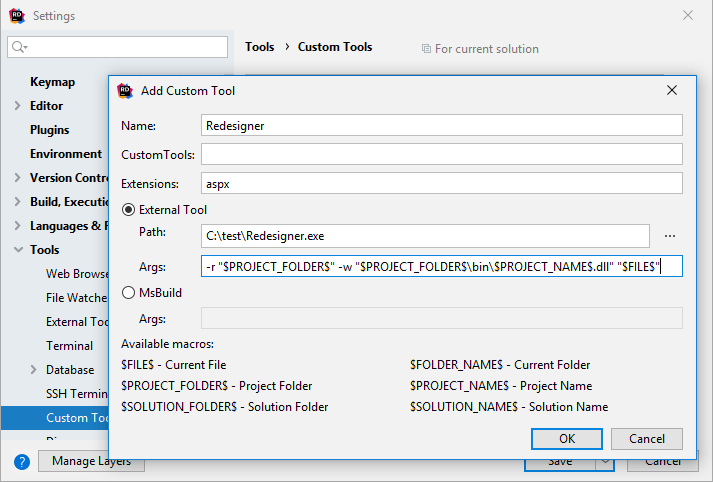The image size is (713, 482).
Task: Expand the Languages & Frameworks node
Action: click(x=18, y=226)
